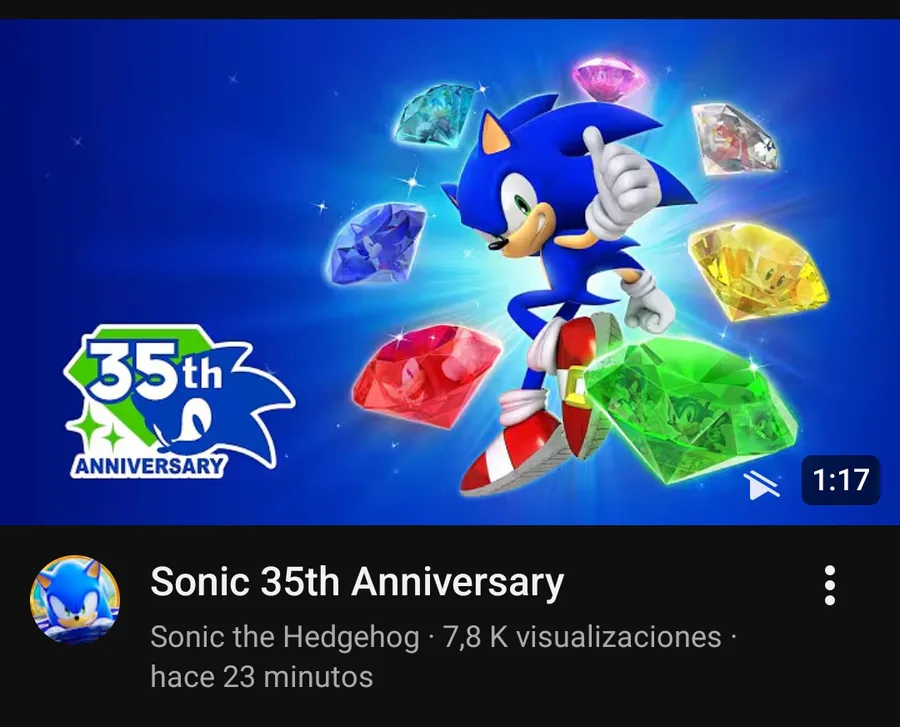Click the dark blue emerald
The width and height of the screenshot is (900, 727).
pyautogui.click(x=376, y=243)
